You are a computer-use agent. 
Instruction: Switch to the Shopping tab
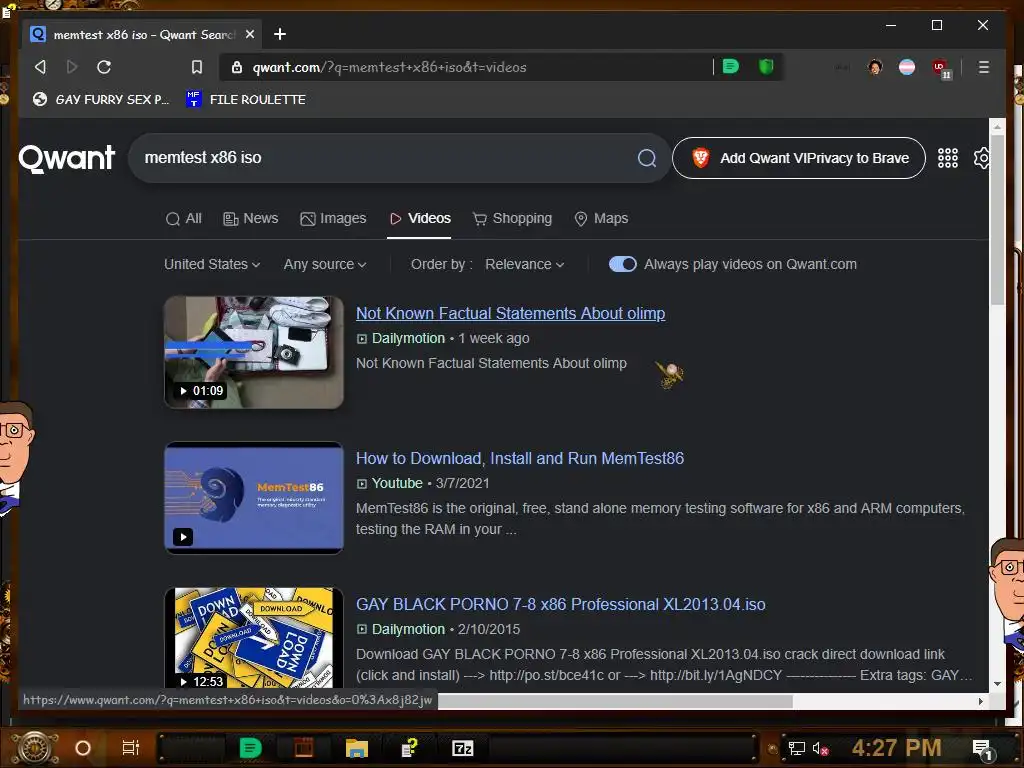[513, 218]
